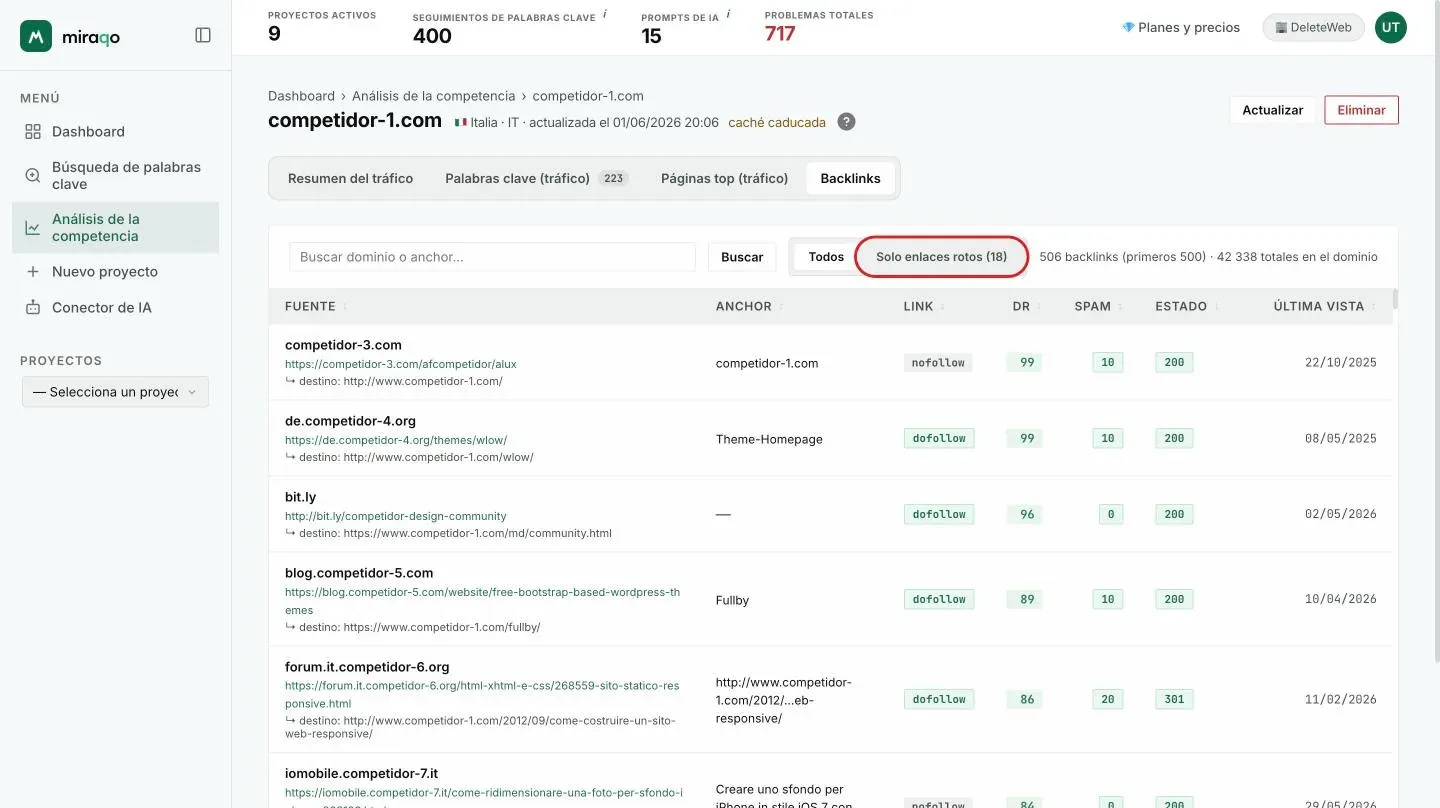Click the info icon beside Prompts de IA
This screenshot has height=808, width=1440.
click(728, 15)
